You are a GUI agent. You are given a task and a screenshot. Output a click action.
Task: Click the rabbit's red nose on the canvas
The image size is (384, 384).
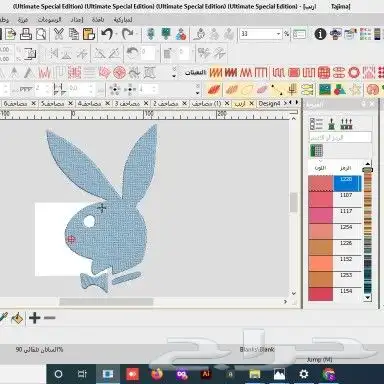(71, 239)
